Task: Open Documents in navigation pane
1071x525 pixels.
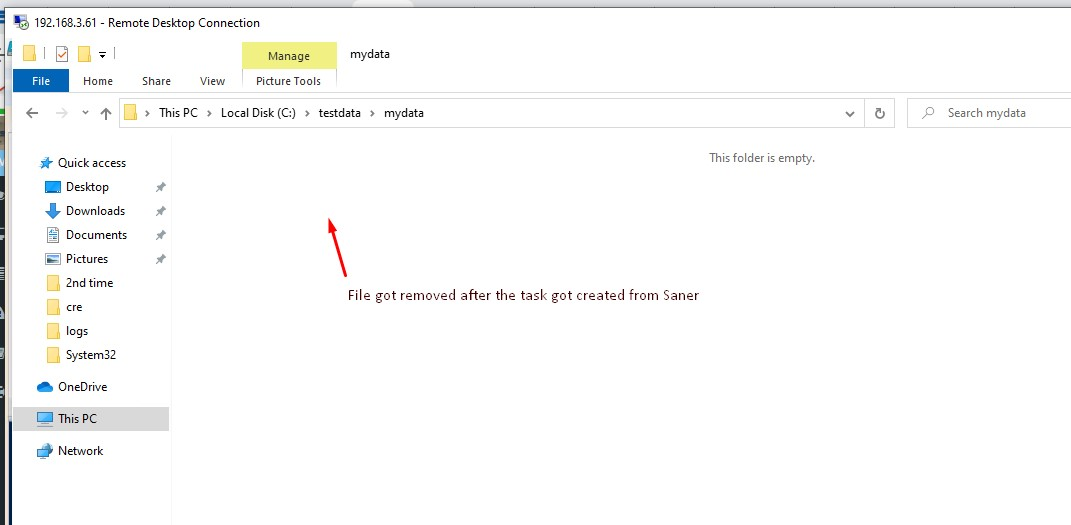Action: coord(96,234)
